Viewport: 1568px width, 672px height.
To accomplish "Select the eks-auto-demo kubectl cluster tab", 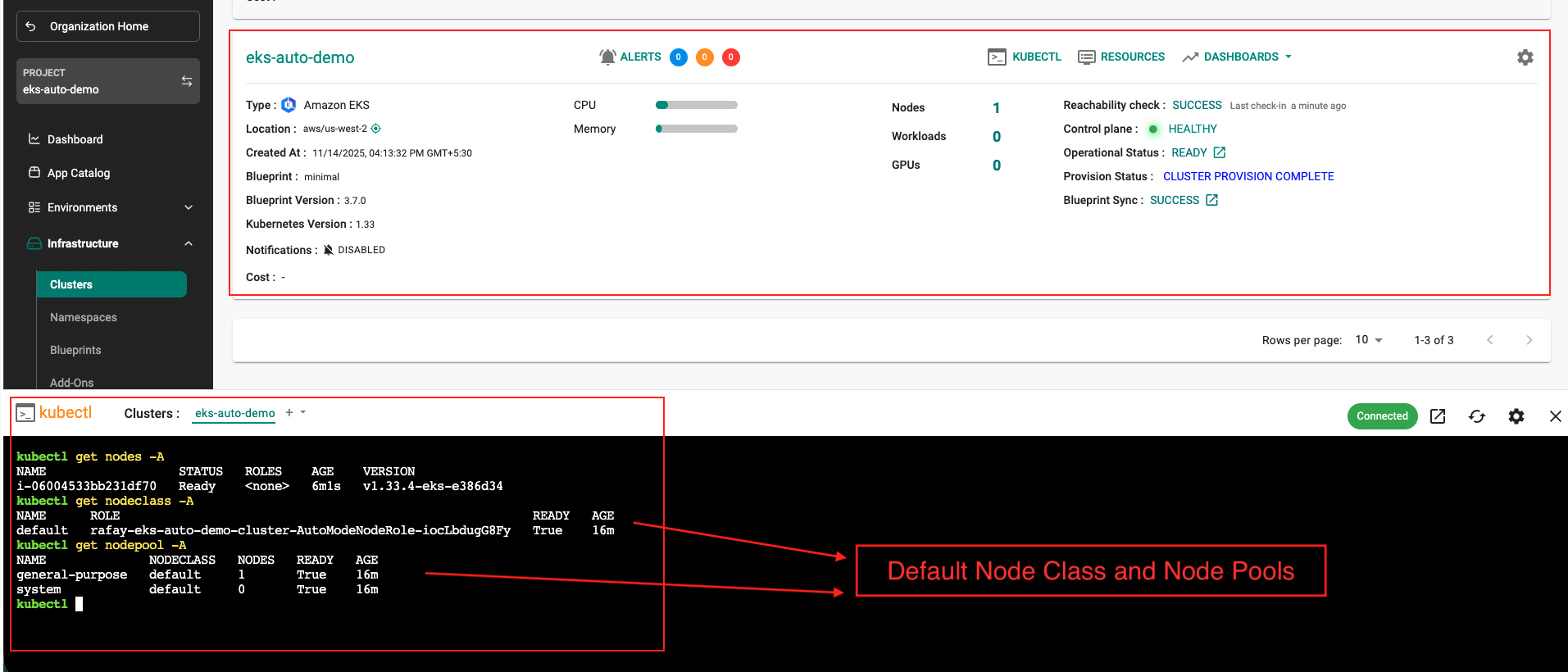I will [235, 413].
